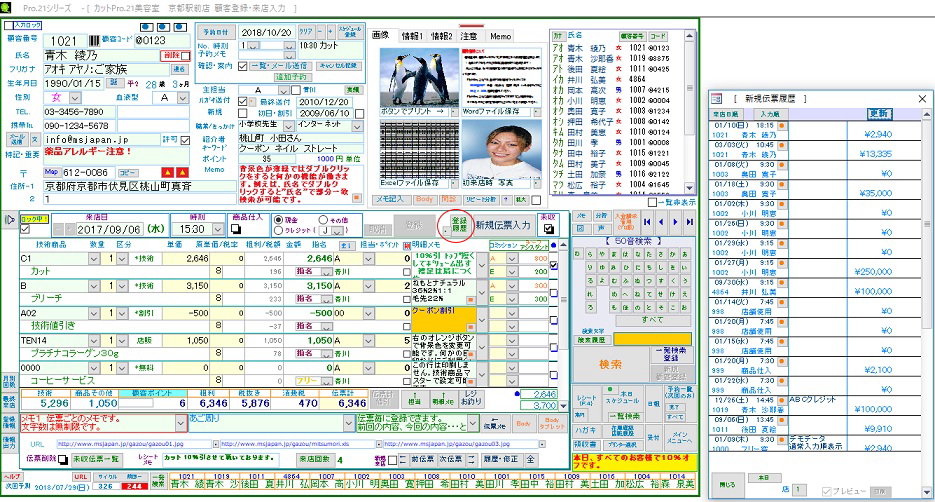Screen dimensions: 935x502
Task: Open the 血液型 dropdown
Action: pyautogui.click(x=182, y=98)
